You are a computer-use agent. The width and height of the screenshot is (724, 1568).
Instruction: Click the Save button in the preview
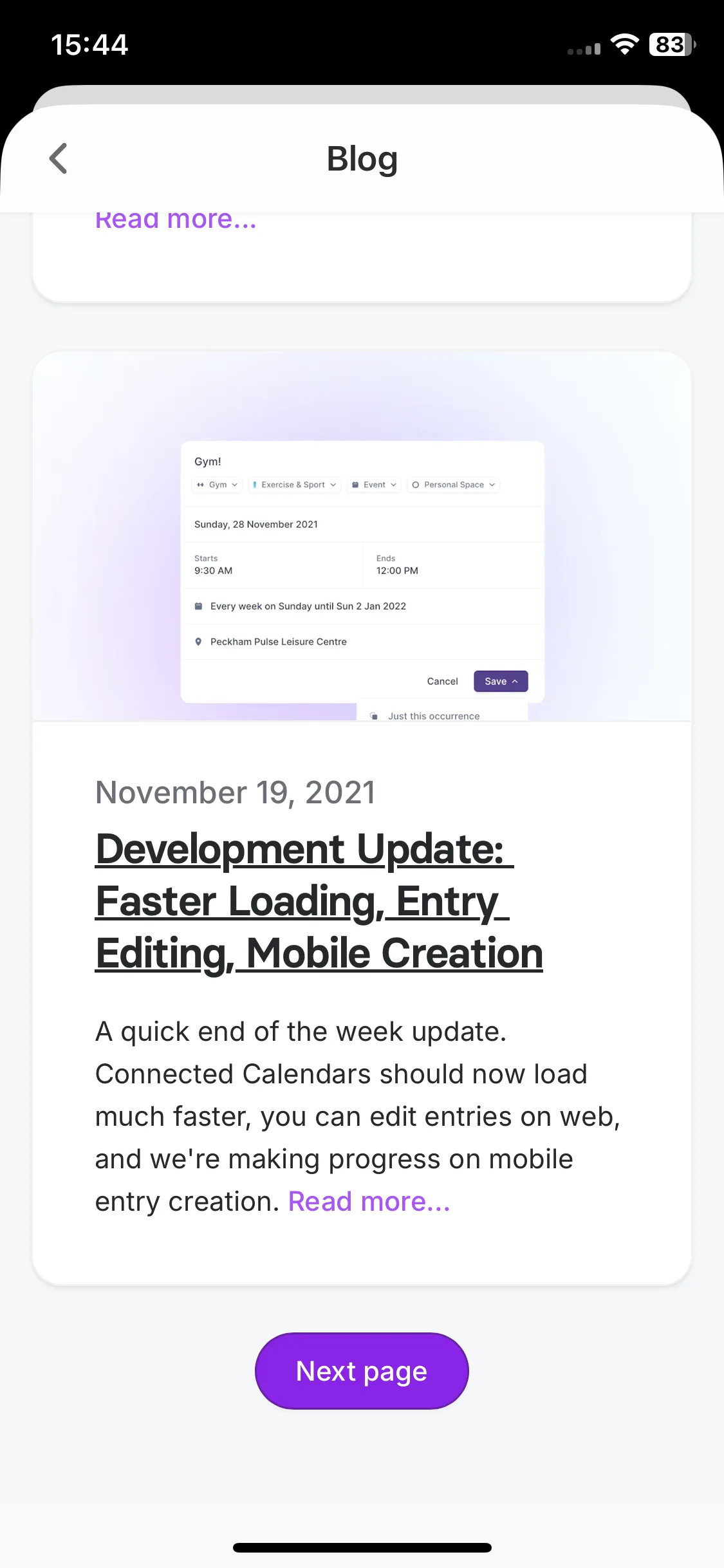pyautogui.click(x=501, y=681)
